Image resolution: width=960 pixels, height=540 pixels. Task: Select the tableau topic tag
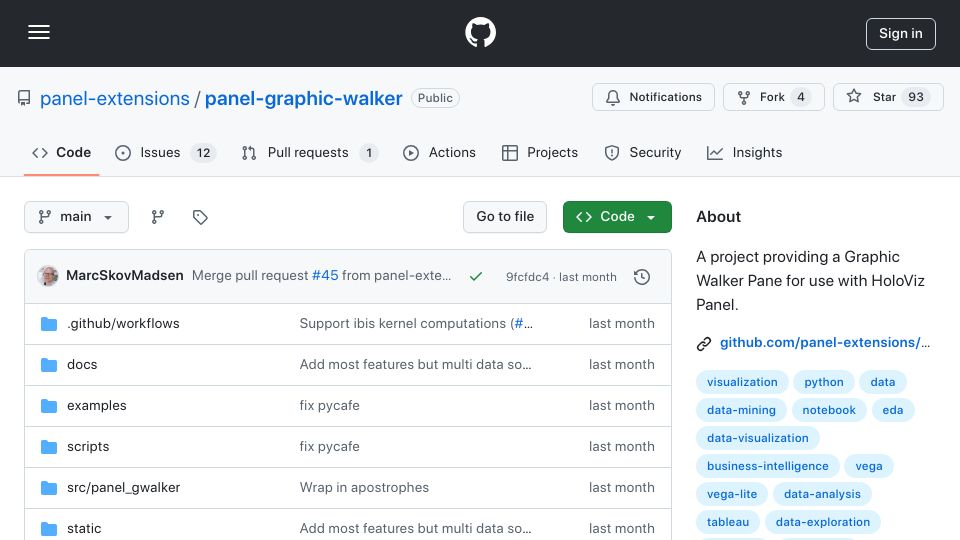(x=728, y=522)
